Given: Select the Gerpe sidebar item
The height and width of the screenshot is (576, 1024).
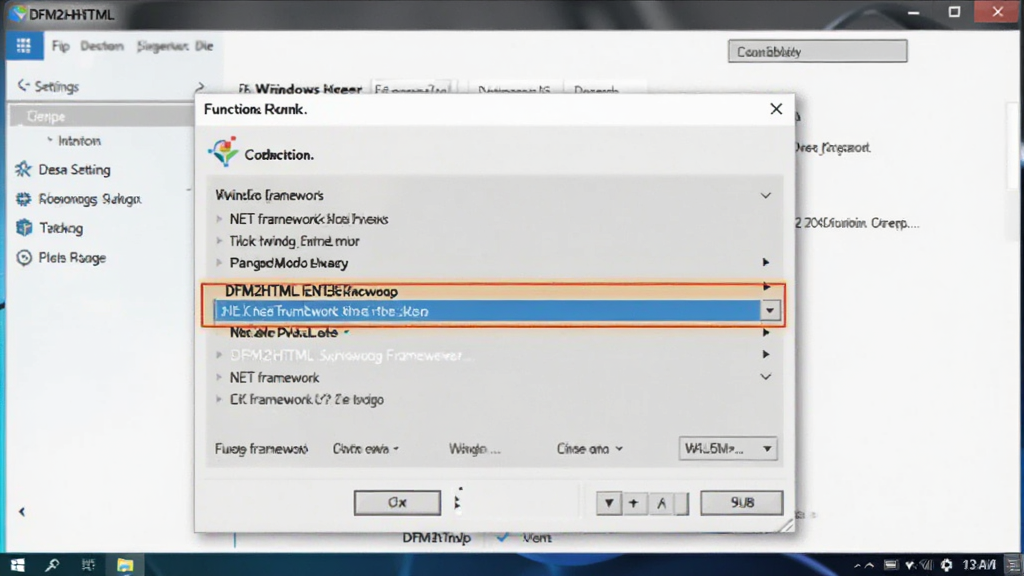Looking at the screenshot, I should (101, 116).
